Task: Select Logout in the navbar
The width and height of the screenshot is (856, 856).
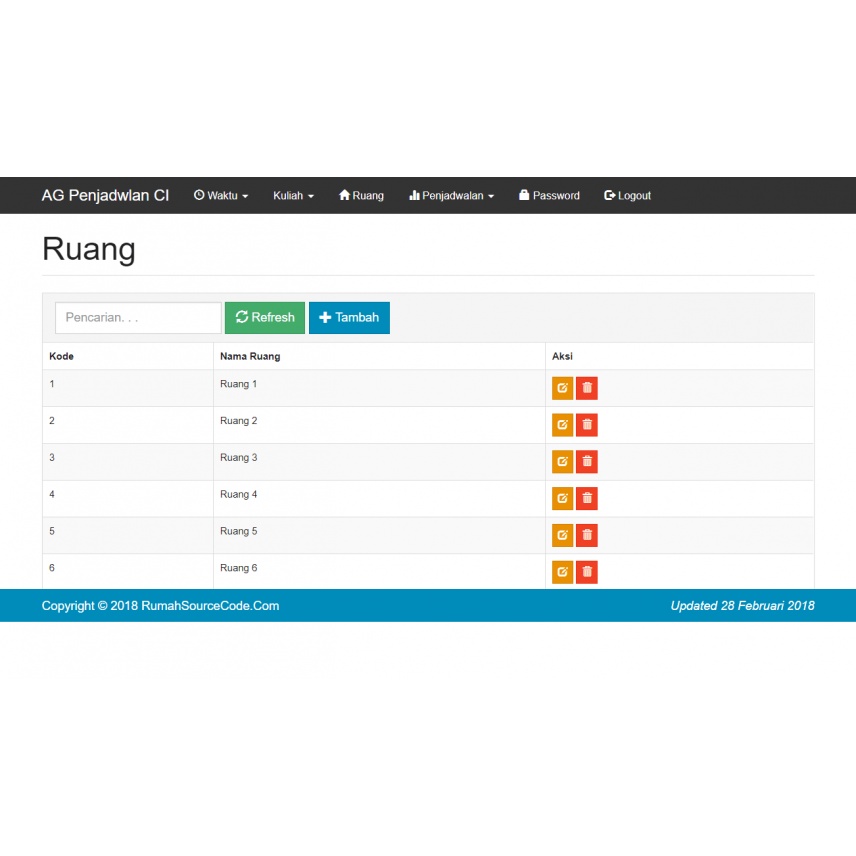Action: (x=627, y=195)
